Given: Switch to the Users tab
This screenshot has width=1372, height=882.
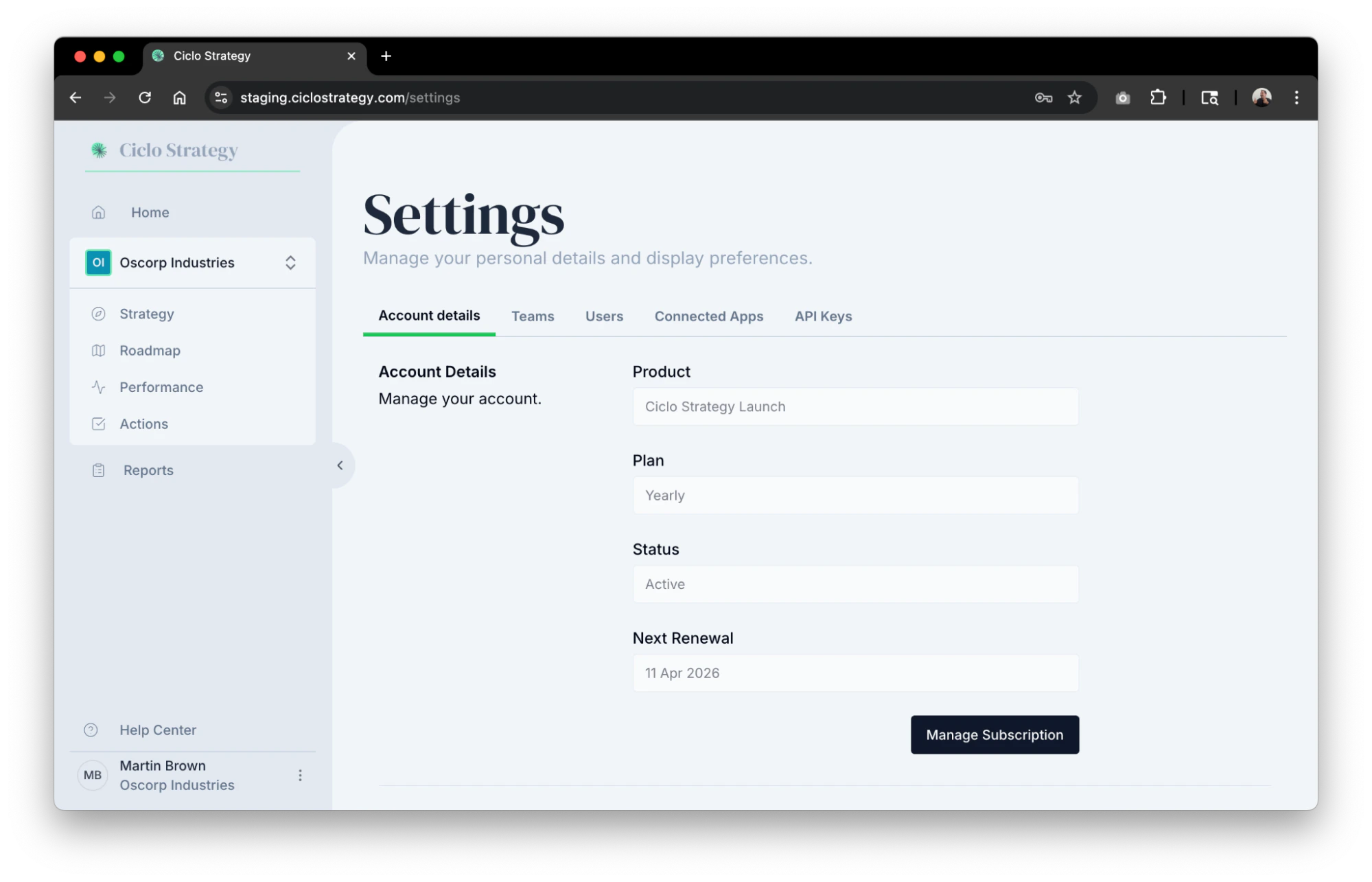Looking at the screenshot, I should coord(604,316).
